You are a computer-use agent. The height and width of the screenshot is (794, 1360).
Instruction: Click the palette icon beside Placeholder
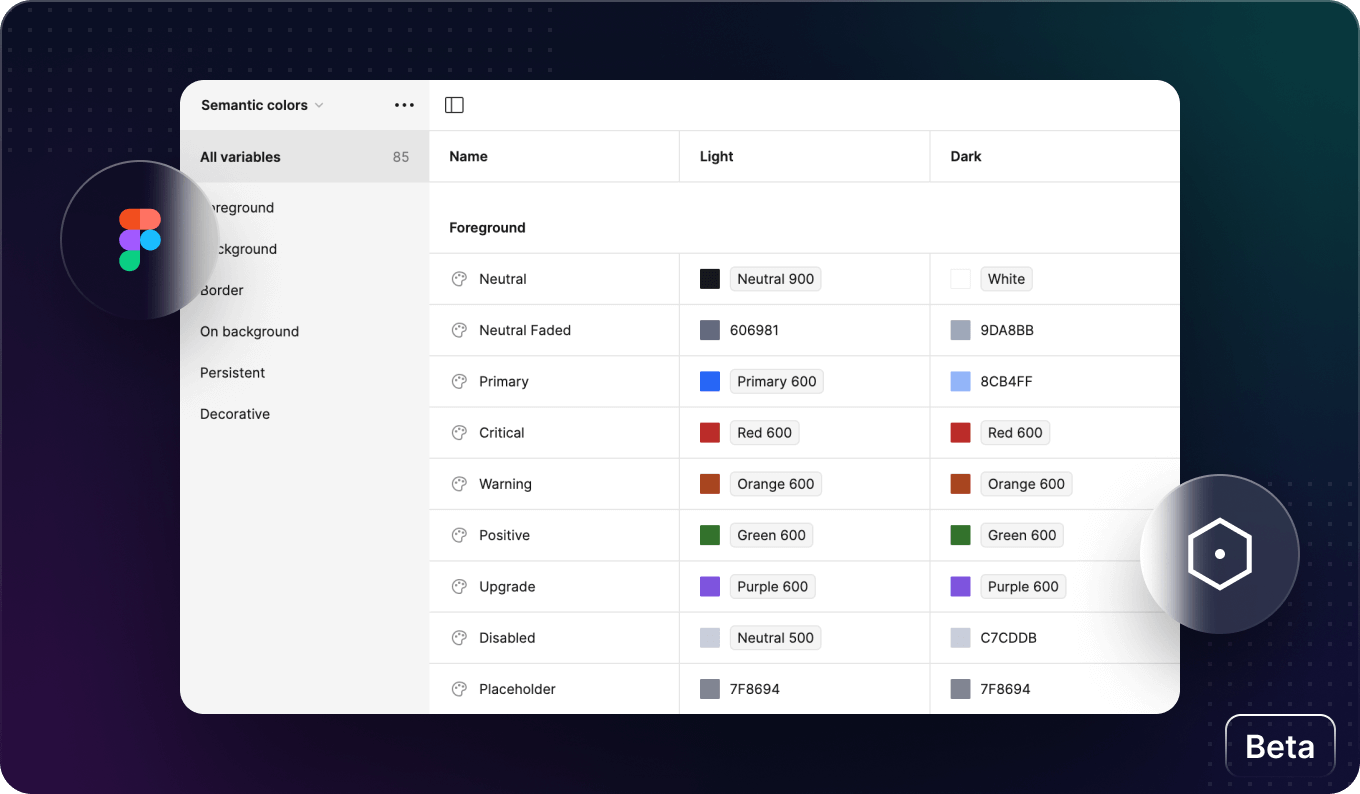tap(459, 689)
